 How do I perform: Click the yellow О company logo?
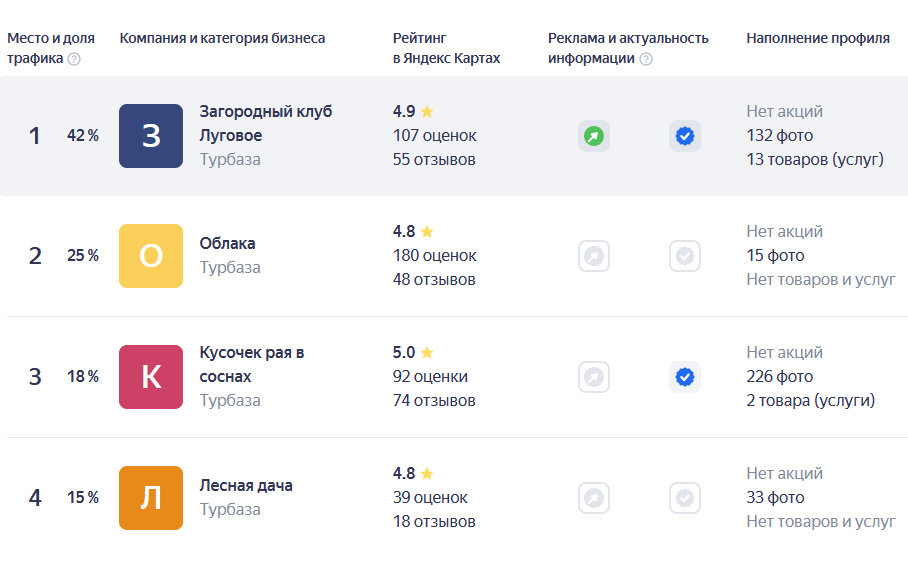point(151,256)
